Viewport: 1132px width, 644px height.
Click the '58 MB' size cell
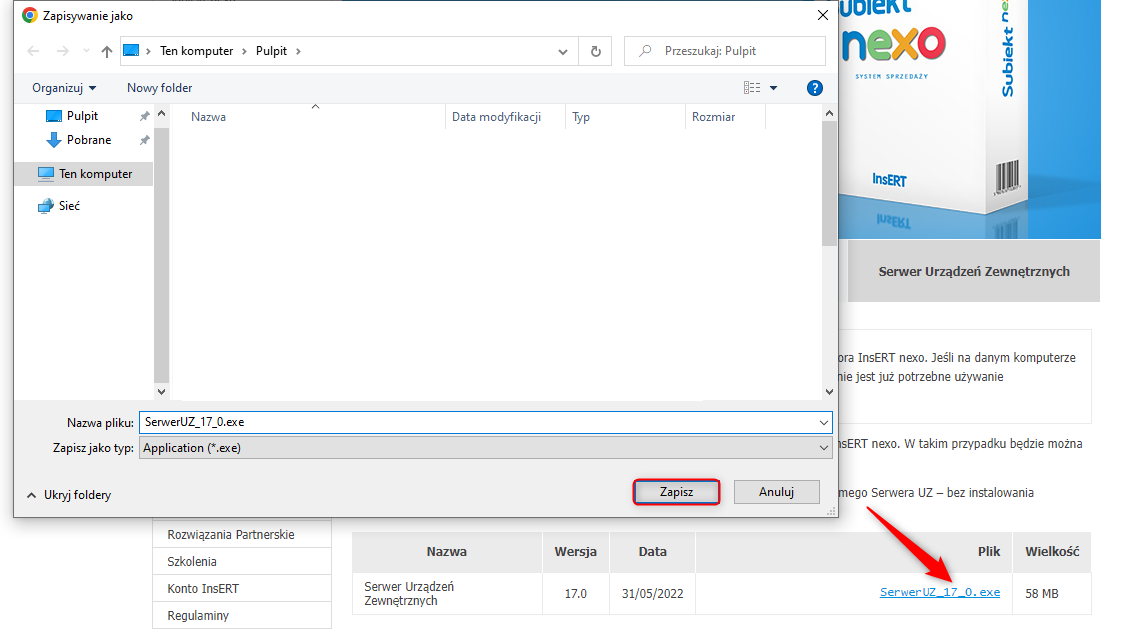point(1042,593)
